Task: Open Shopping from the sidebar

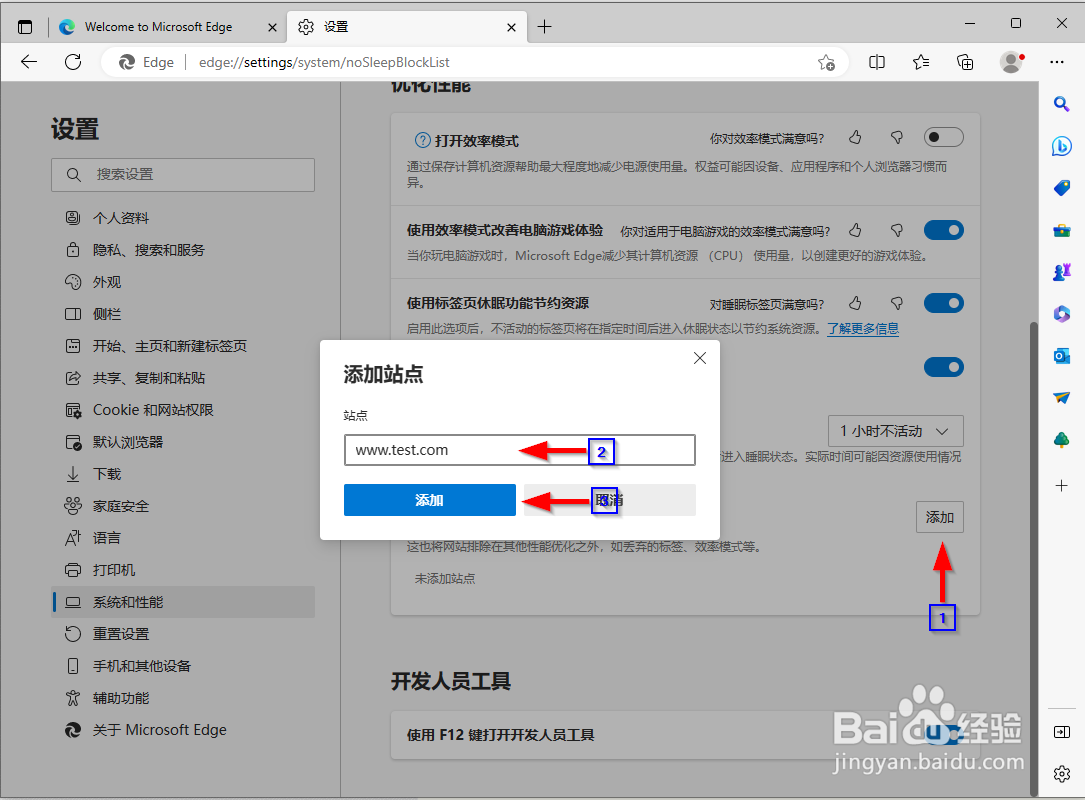Action: point(1062,188)
